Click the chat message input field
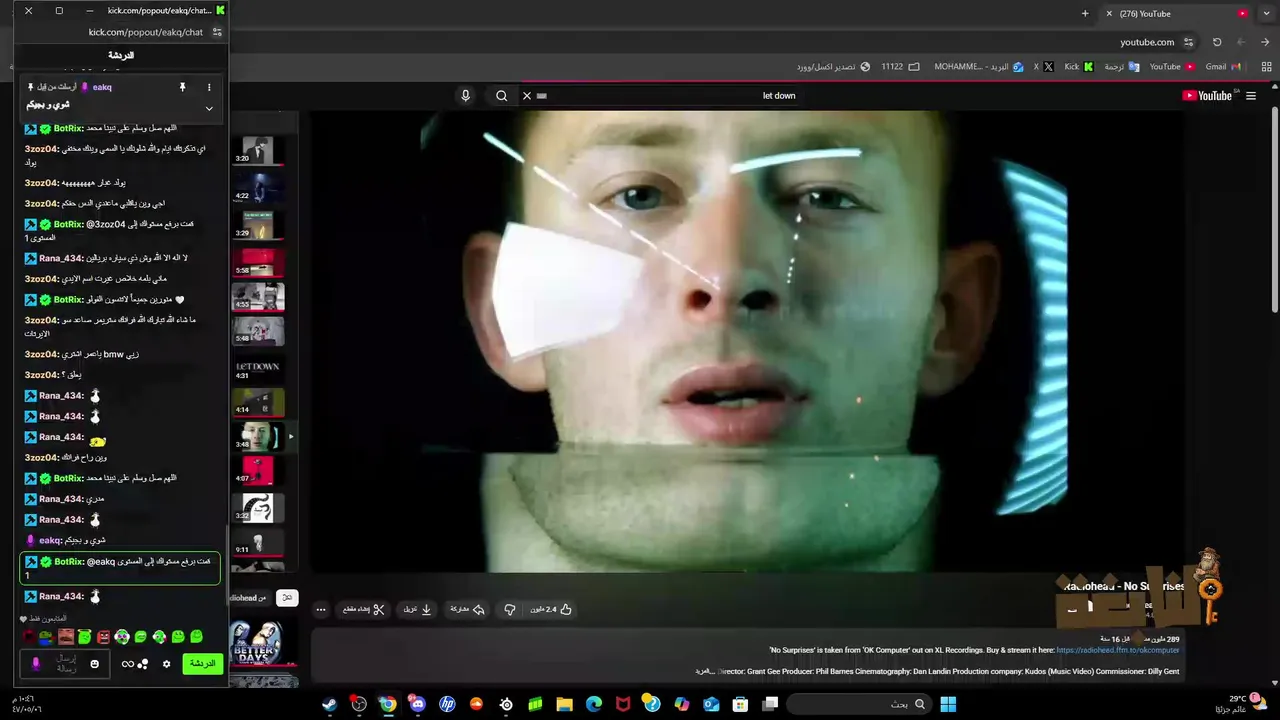 tap(66, 664)
